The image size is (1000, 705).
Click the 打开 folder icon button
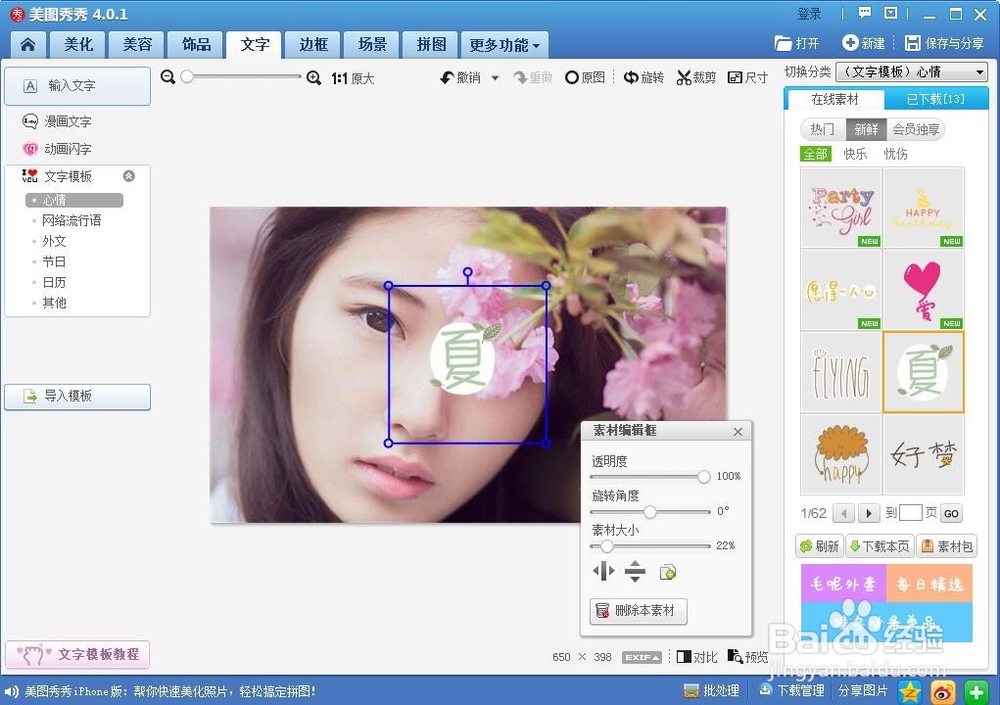(x=783, y=43)
